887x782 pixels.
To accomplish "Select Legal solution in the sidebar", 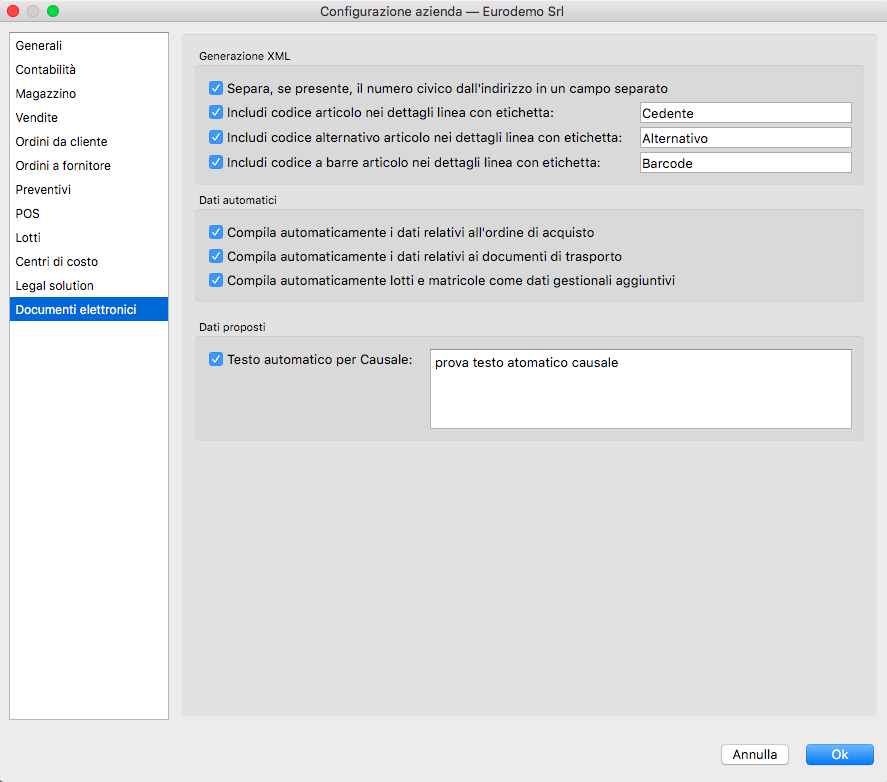I will pos(54,286).
